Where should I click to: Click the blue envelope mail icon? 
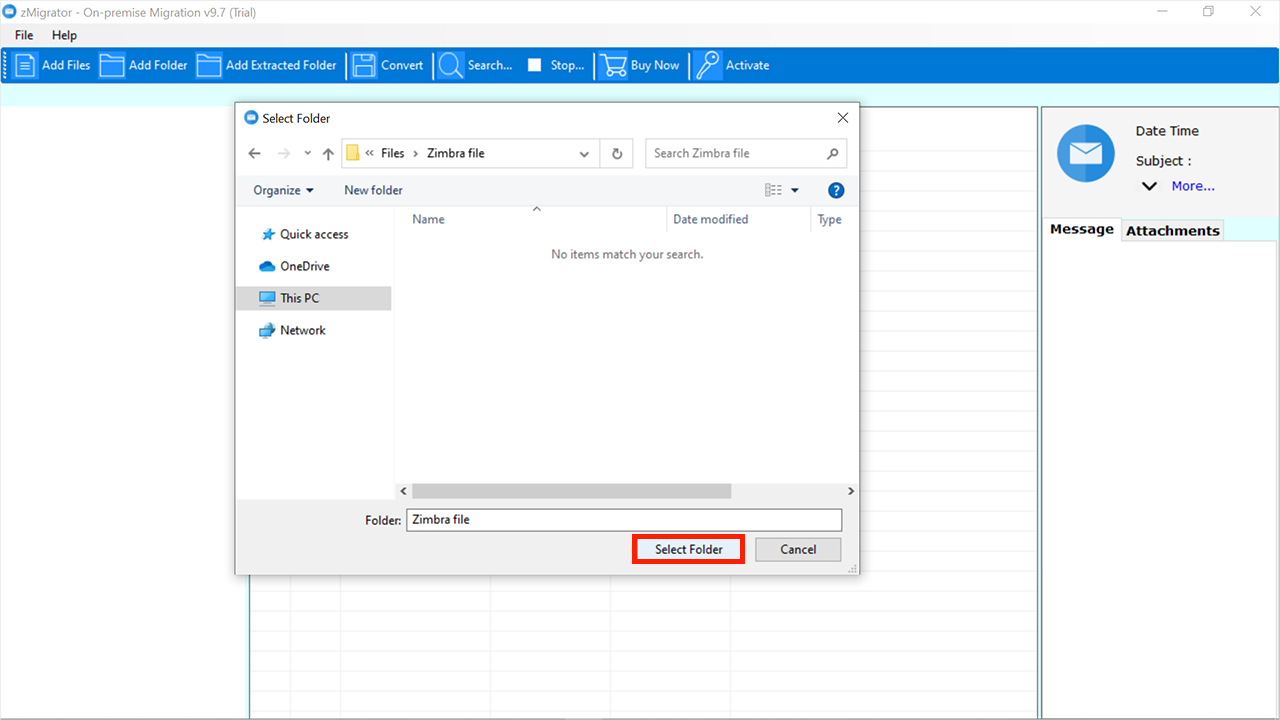(1085, 153)
